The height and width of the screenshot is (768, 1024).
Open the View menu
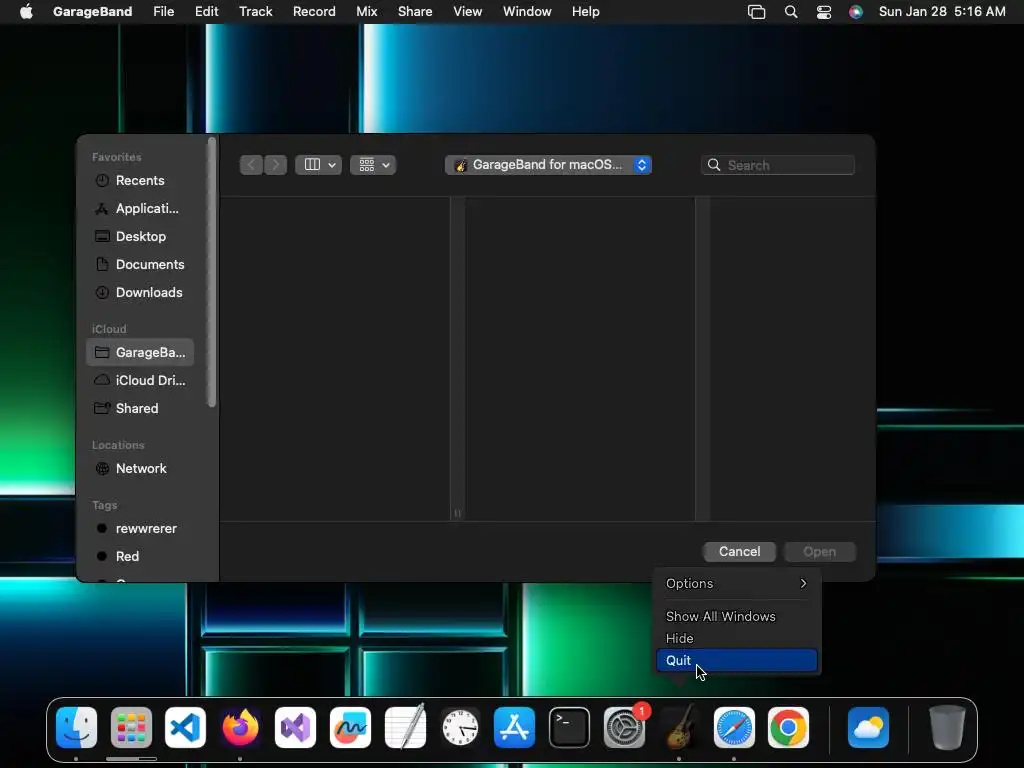(x=468, y=12)
